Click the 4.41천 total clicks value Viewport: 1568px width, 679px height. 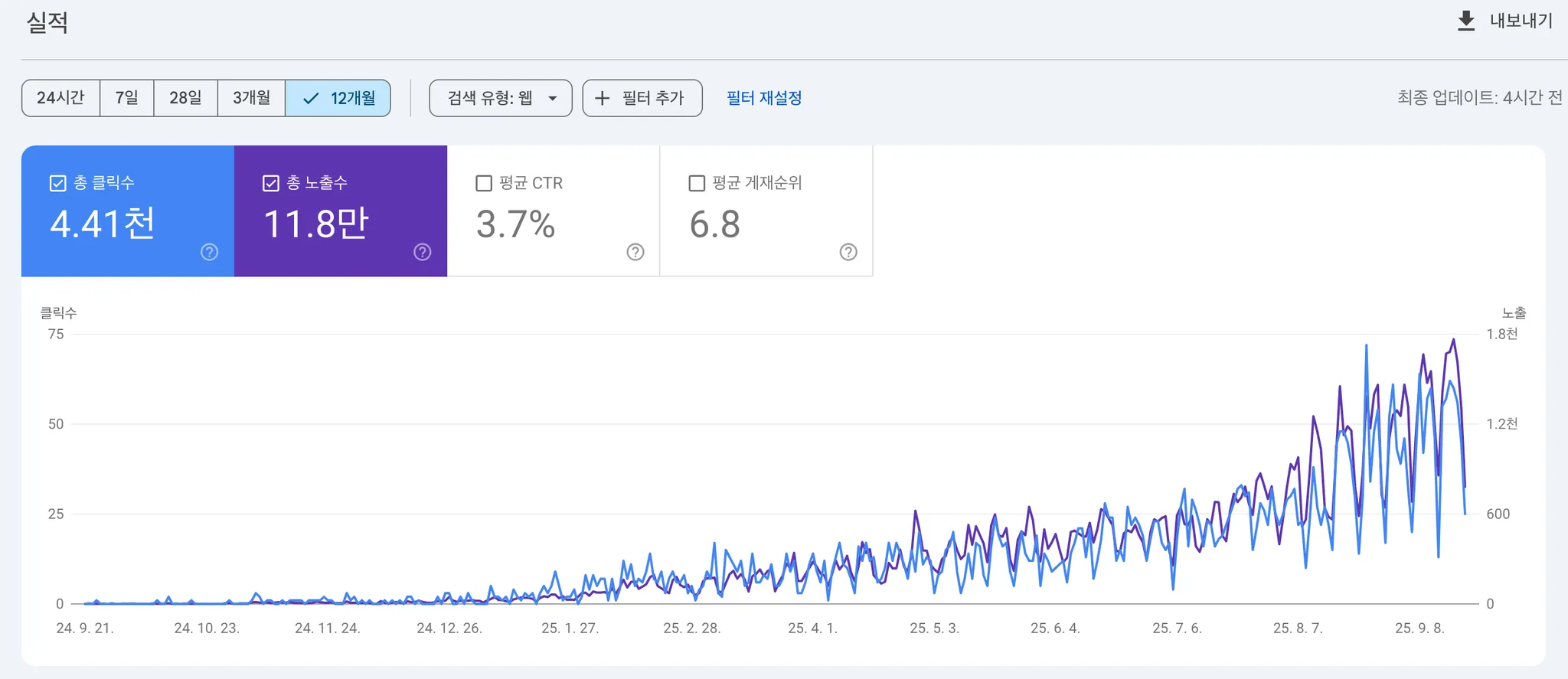click(x=103, y=224)
